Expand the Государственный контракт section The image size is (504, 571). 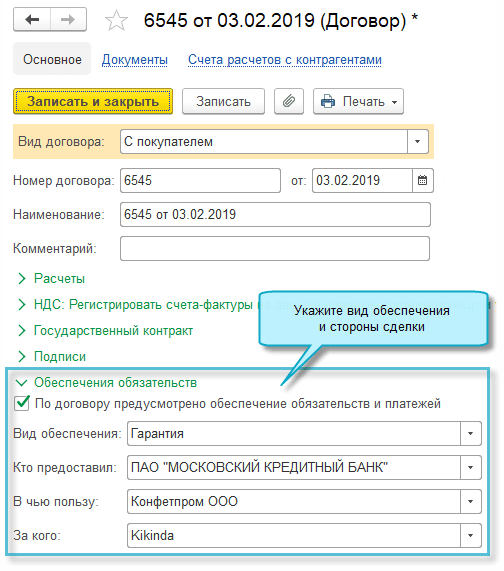tap(105, 331)
